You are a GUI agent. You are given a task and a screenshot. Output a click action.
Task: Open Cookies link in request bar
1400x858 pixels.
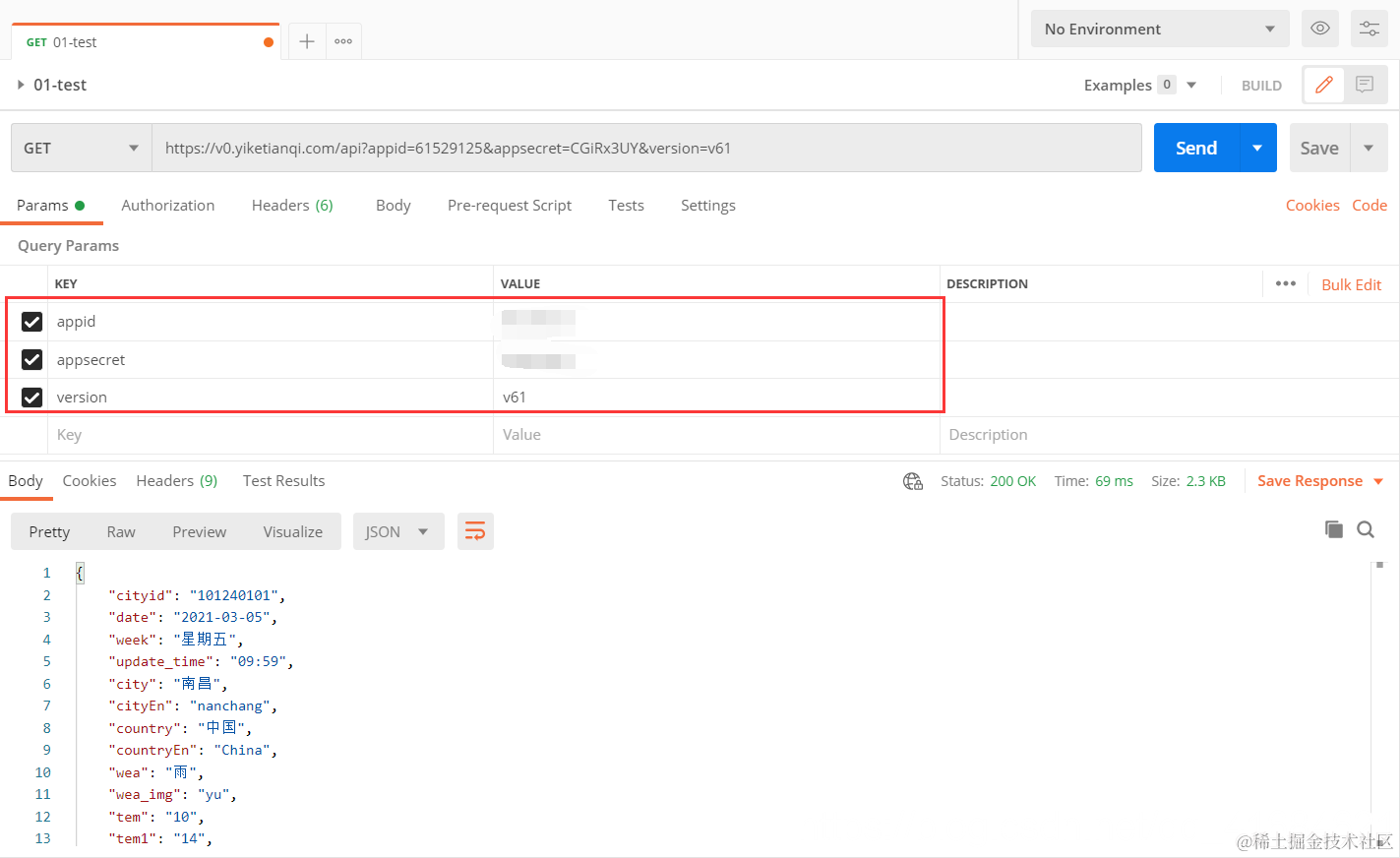[1312, 205]
